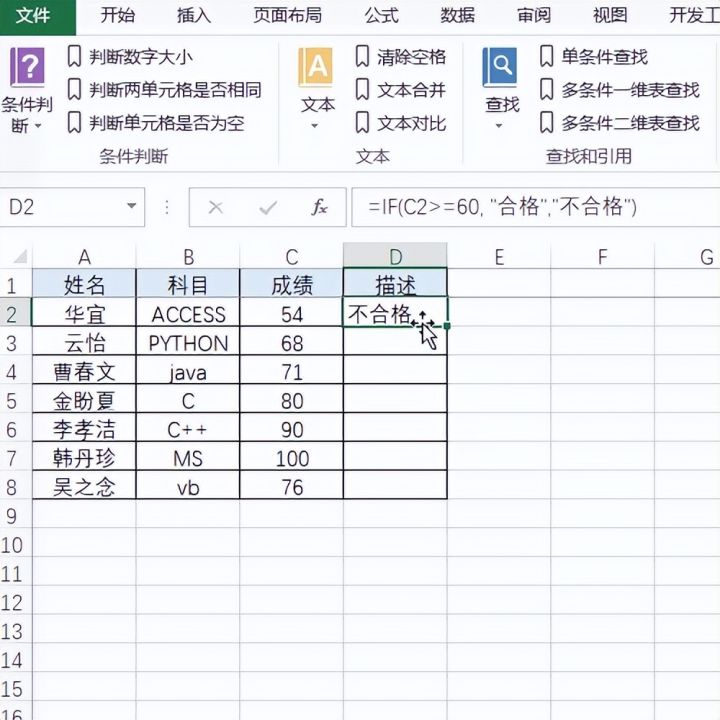The height and width of the screenshot is (720, 720).
Task: Confirm formula entry with the checkmark icon
Action: [x=268, y=208]
